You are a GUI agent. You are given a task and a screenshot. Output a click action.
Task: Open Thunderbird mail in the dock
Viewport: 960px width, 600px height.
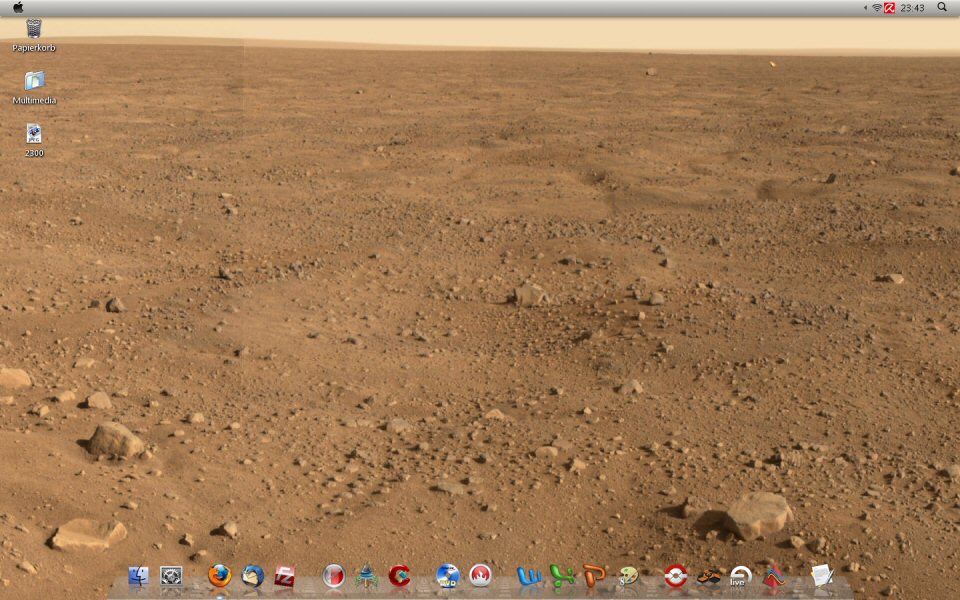[253, 576]
